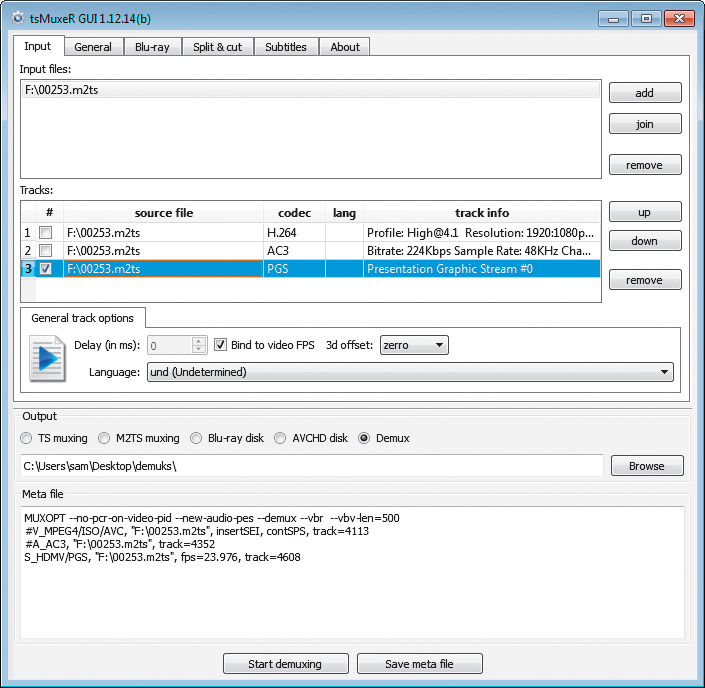Open the 3d offset dropdown
Viewport: 705px width, 688px height.
pyautogui.click(x=414, y=345)
